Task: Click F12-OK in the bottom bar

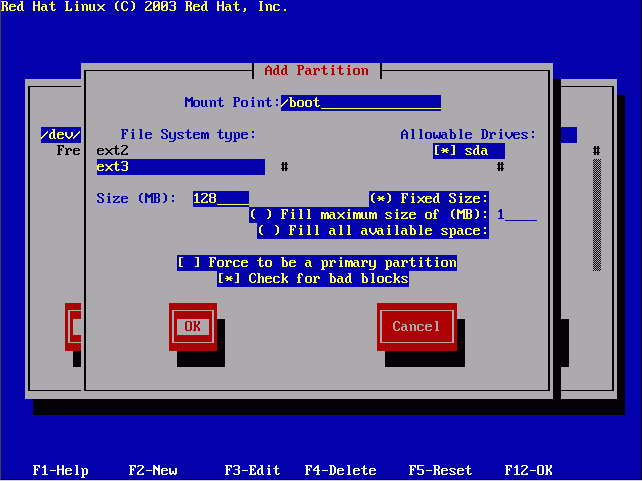Action: click(x=529, y=470)
